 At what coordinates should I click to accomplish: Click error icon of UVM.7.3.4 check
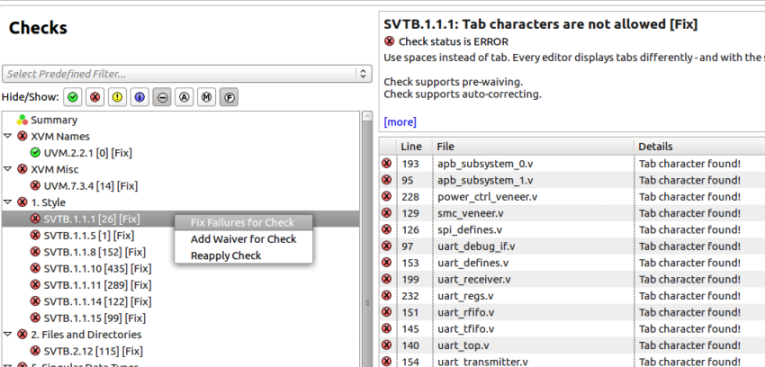point(35,186)
